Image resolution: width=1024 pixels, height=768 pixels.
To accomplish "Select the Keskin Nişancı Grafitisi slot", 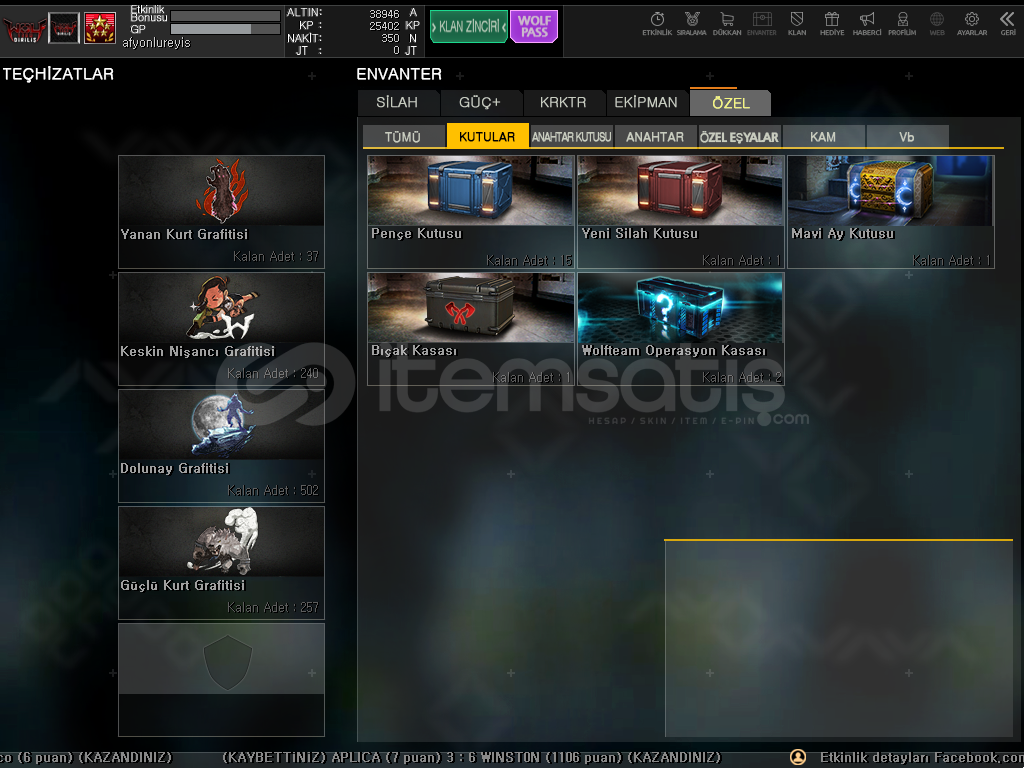I will coord(221,328).
